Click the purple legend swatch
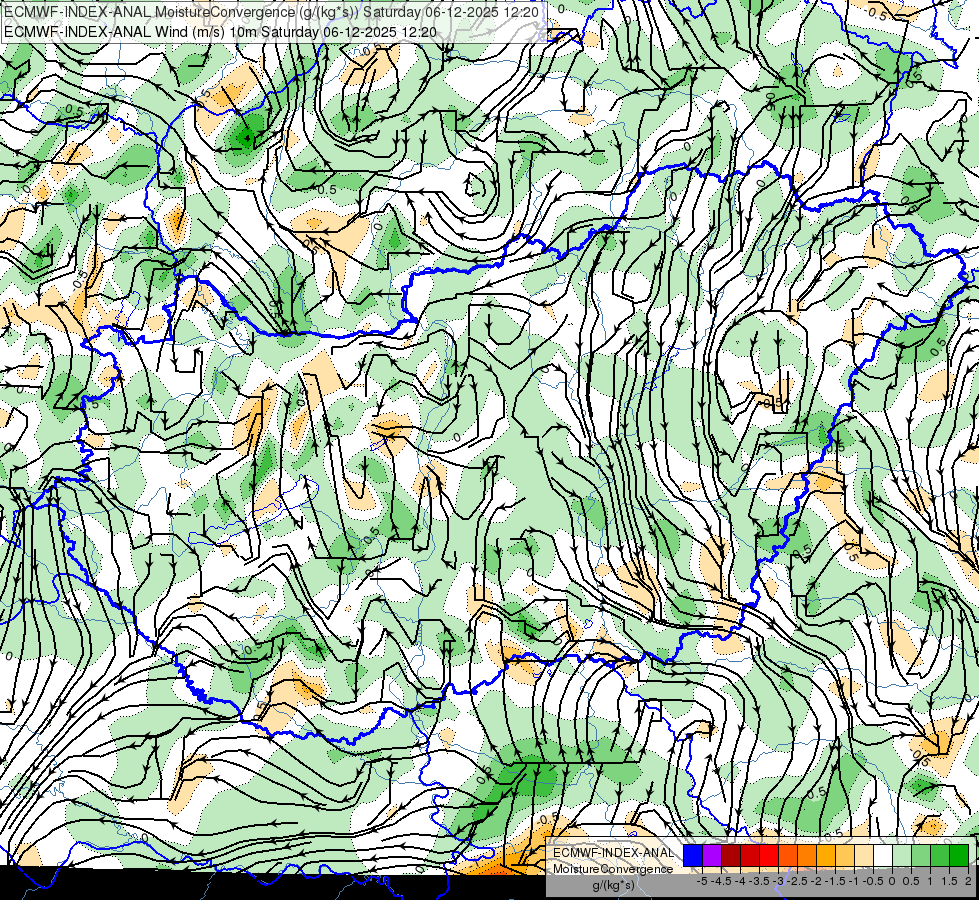This screenshot has width=979, height=900. coord(712,856)
